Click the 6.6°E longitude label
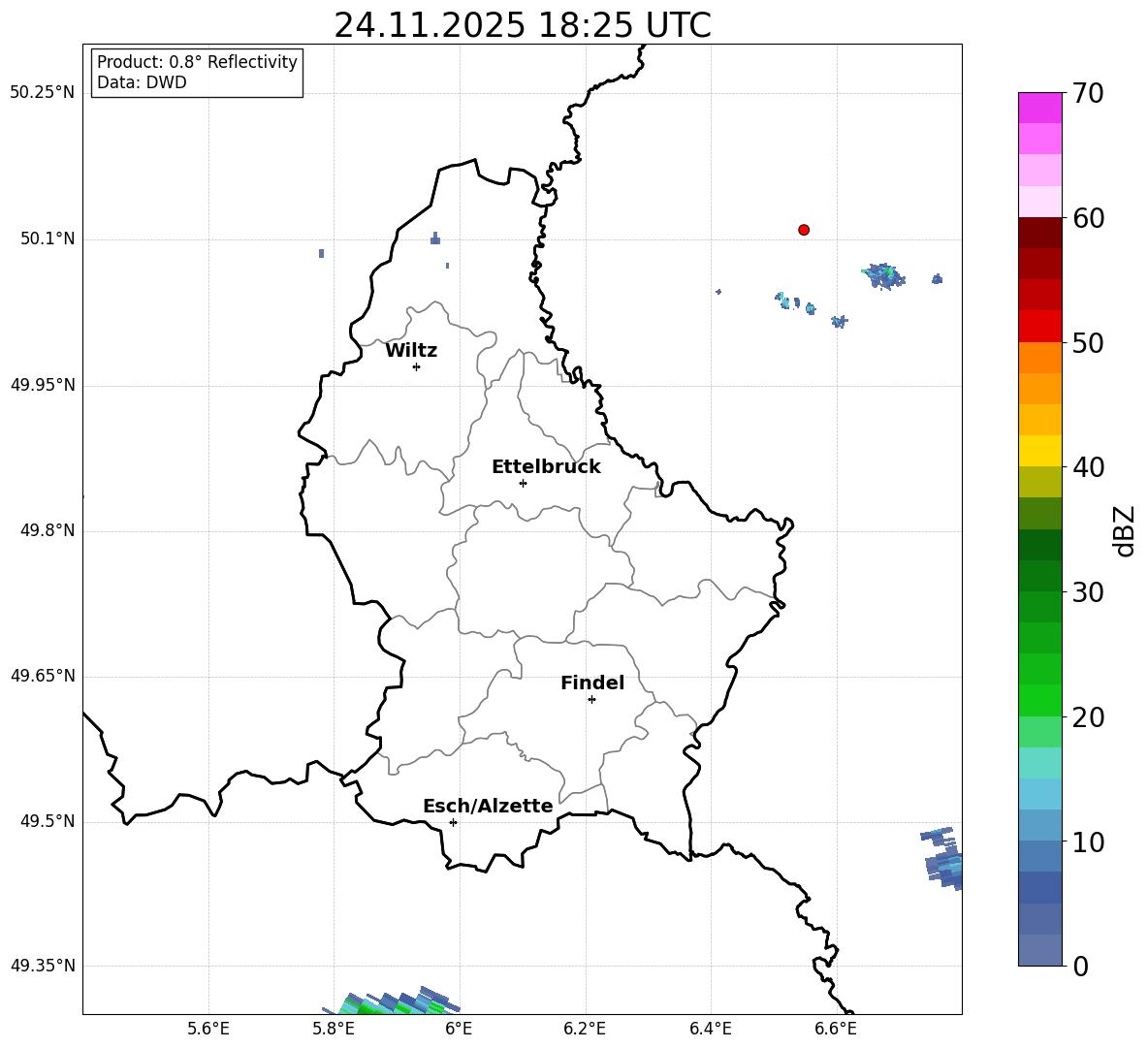This screenshot has width=1148, height=1048. coord(836,1029)
